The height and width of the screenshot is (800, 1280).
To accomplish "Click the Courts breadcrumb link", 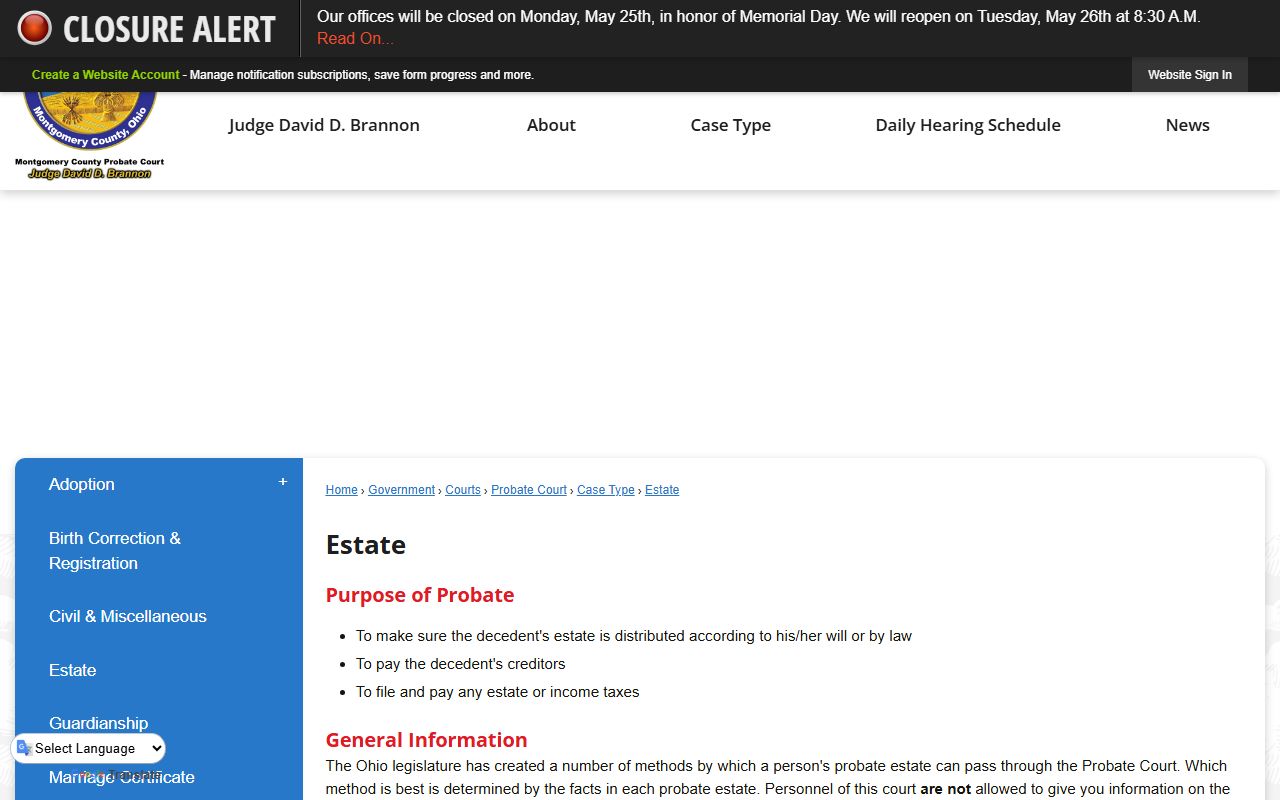I will point(463,490).
